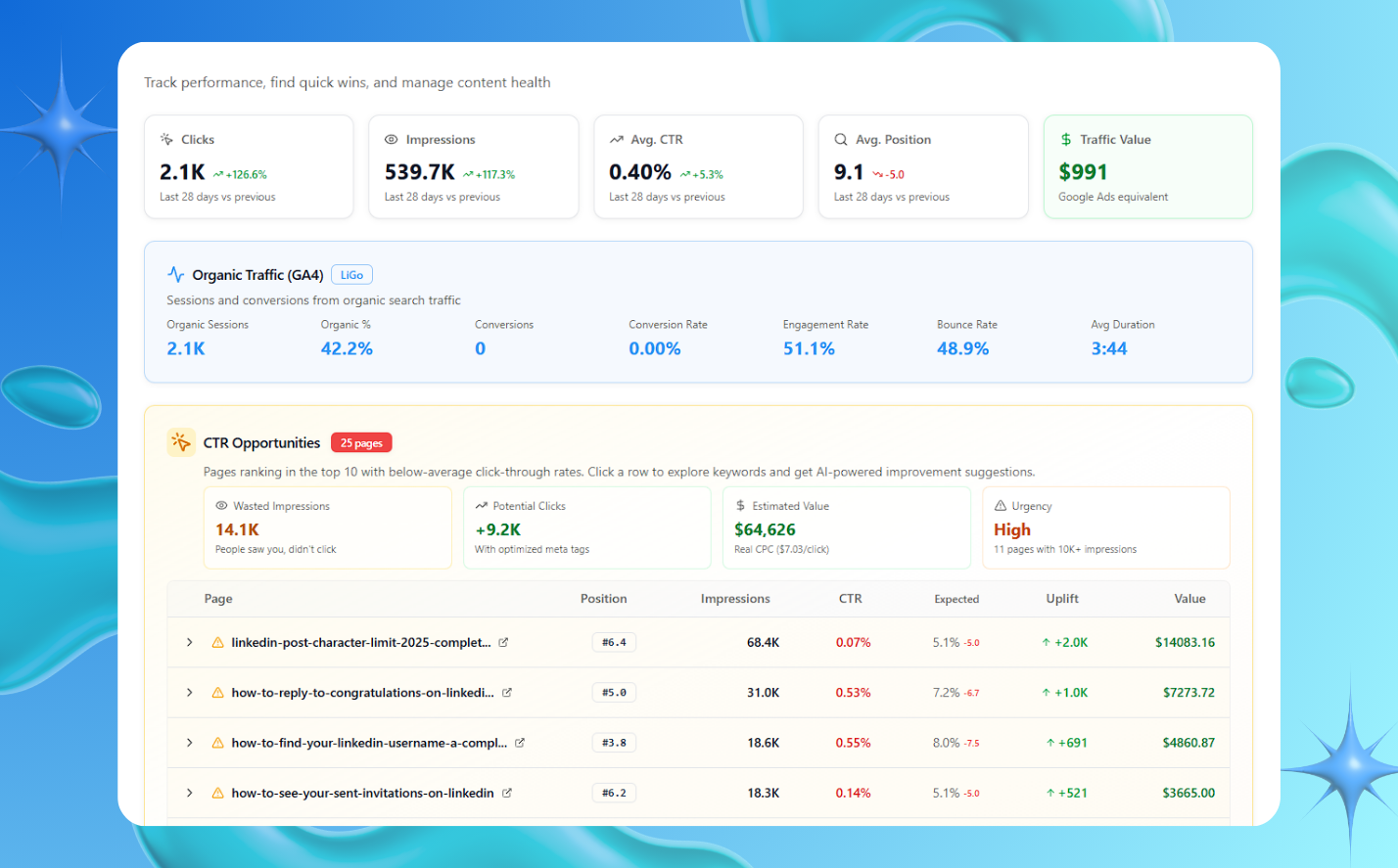Click the 42.2% Organic % value

(347, 349)
